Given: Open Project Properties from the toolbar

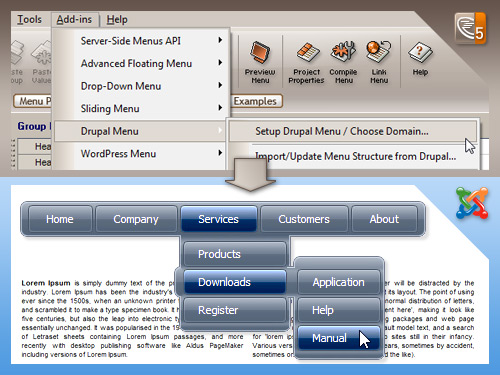Looking at the screenshot, I should 306,62.
